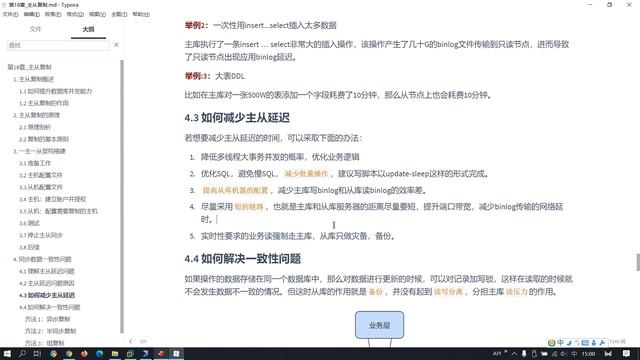The height and width of the screenshot is (360, 640).
Task: Switch to the 文件 sidebar tab
Action: click(36, 29)
